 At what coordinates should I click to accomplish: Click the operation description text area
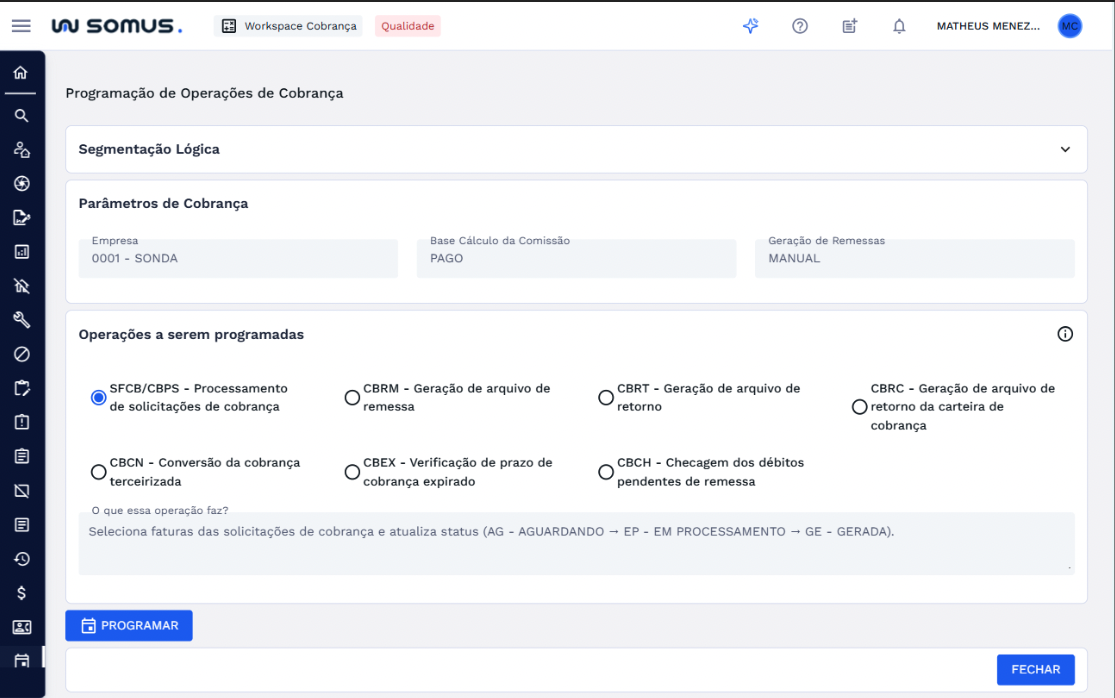point(576,544)
